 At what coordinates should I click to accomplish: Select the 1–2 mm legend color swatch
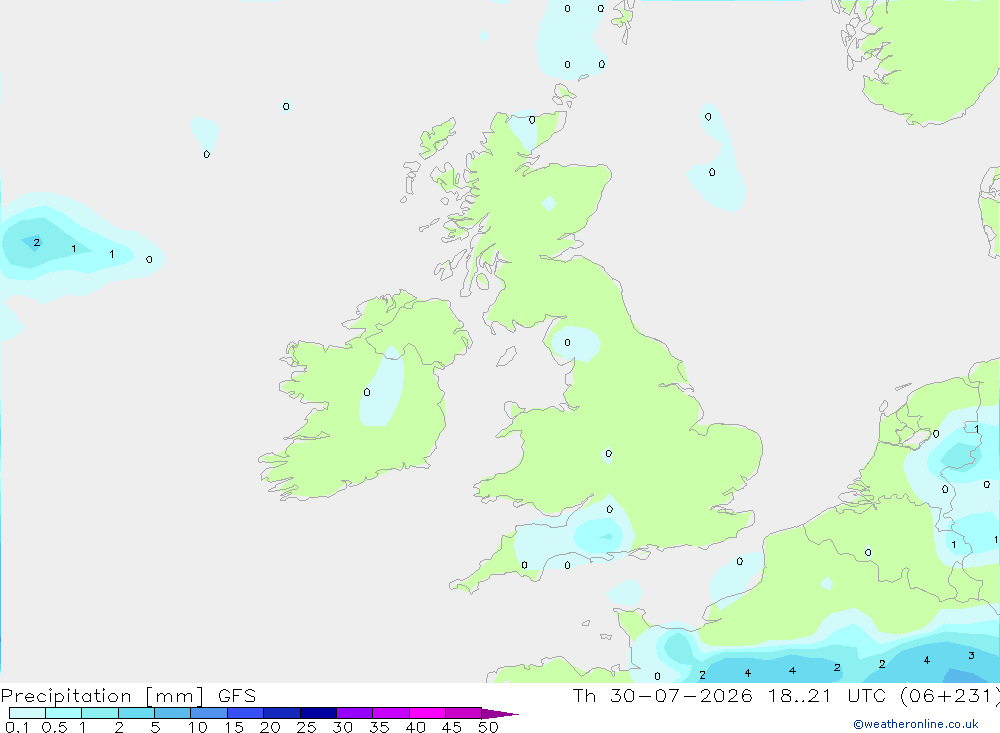point(99,713)
